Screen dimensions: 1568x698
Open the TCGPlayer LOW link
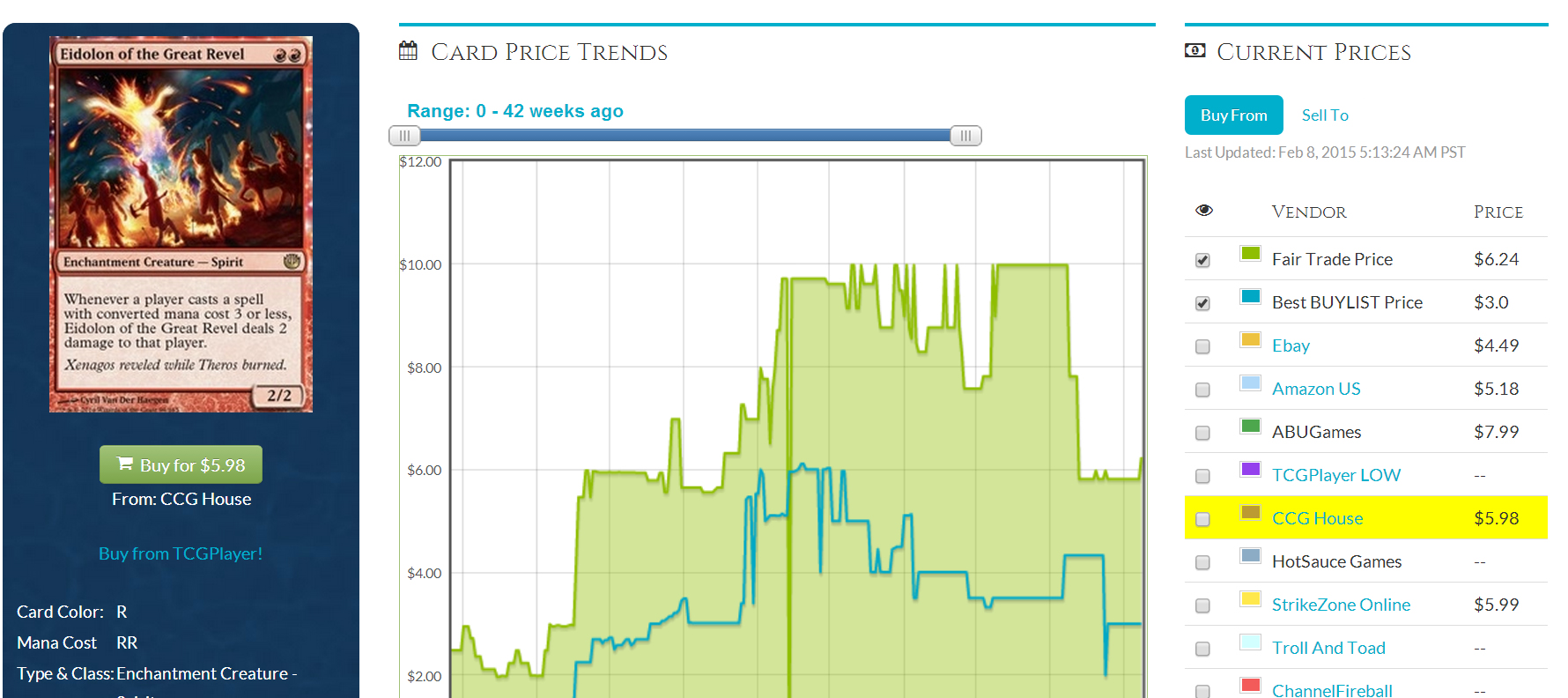coord(1335,475)
